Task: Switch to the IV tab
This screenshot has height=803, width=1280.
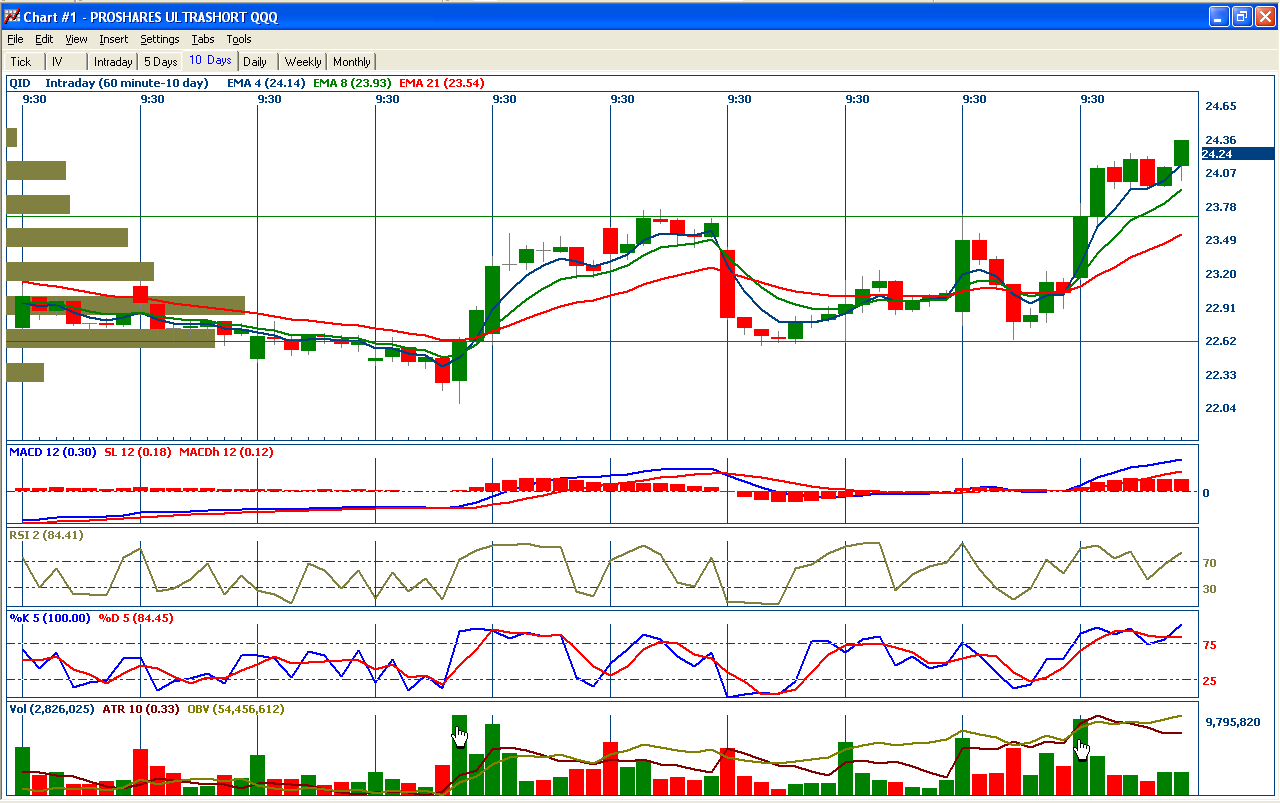Action: pyautogui.click(x=57, y=62)
